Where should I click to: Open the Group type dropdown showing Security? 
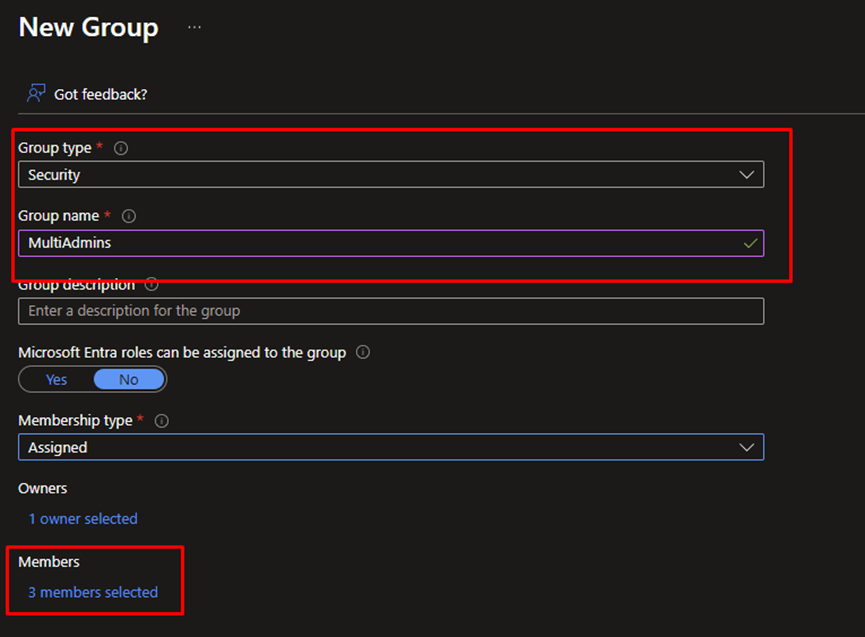pyautogui.click(x=390, y=175)
